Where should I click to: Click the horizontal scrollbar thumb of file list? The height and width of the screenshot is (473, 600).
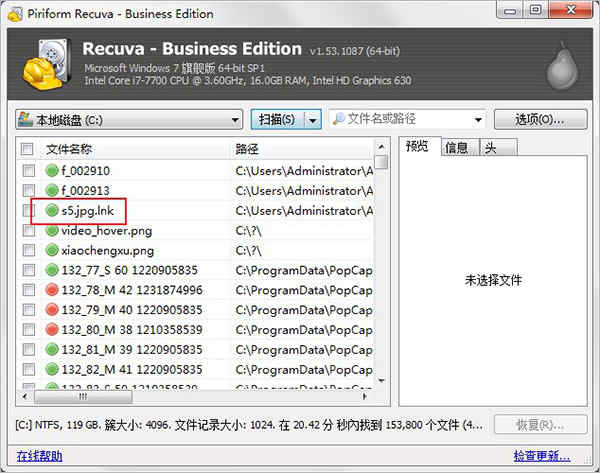point(83,397)
